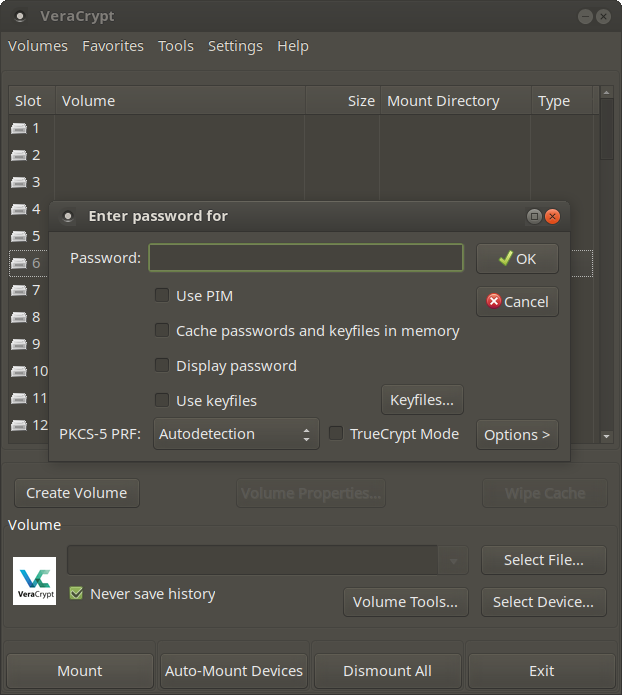Image resolution: width=622 pixels, height=695 pixels.
Task: Open the Volumes menu
Action: (x=38, y=46)
